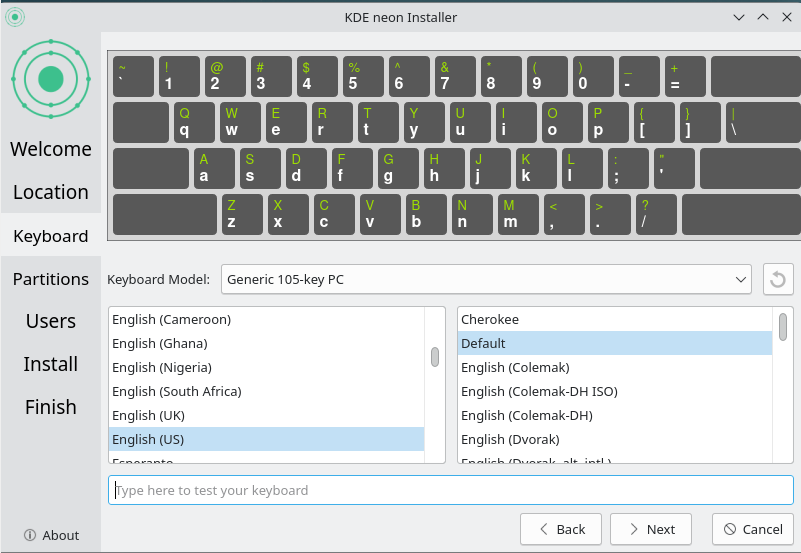Click the M key on keyboard preview
The width and height of the screenshot is (801, 553).
coord(518,214)
